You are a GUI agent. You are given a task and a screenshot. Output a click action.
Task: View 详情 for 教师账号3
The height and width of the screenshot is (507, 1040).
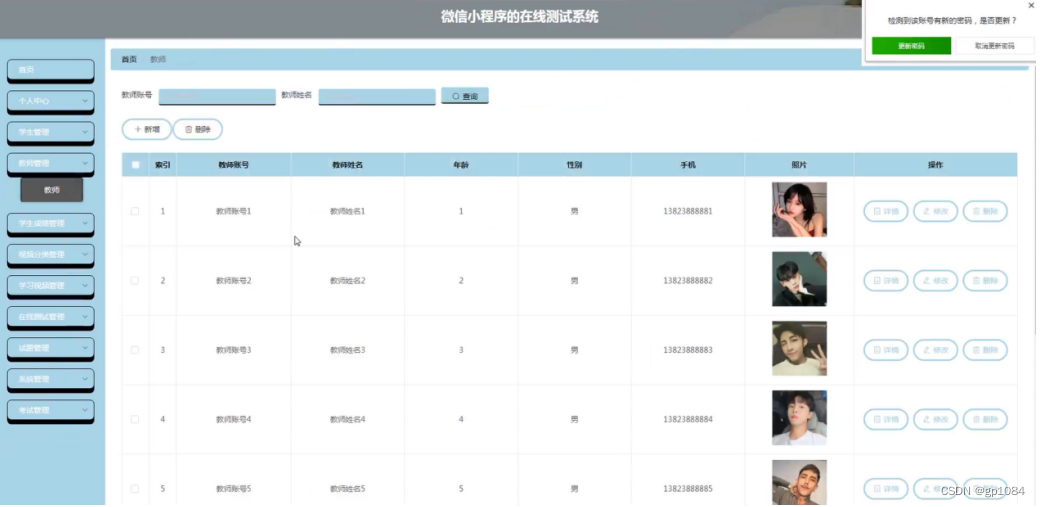tap(885, 350)
